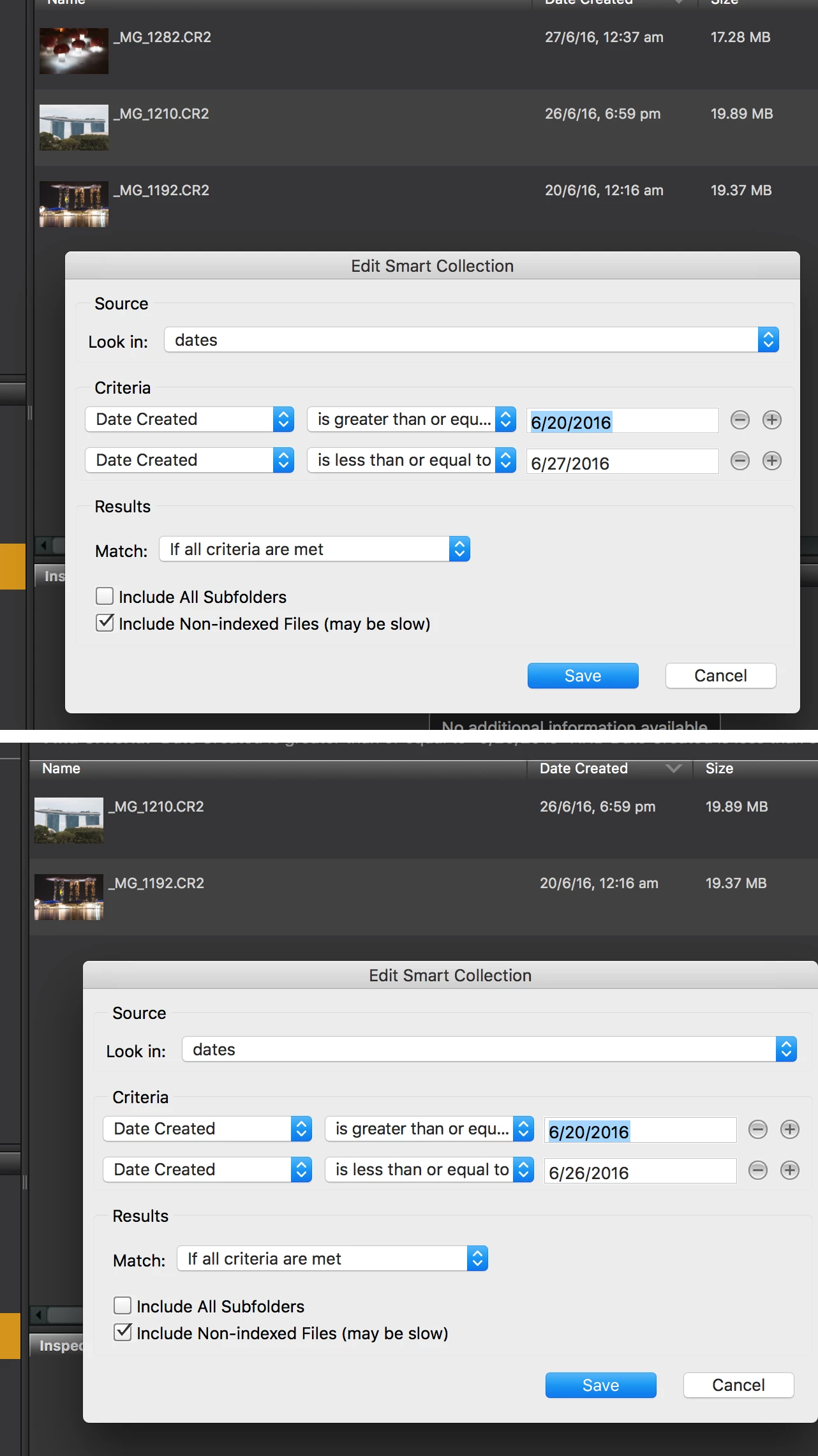Click the 6/27/2016 date field
Image resolution: width=818 pixels, height=1456 pixels.
coord(623,462)
